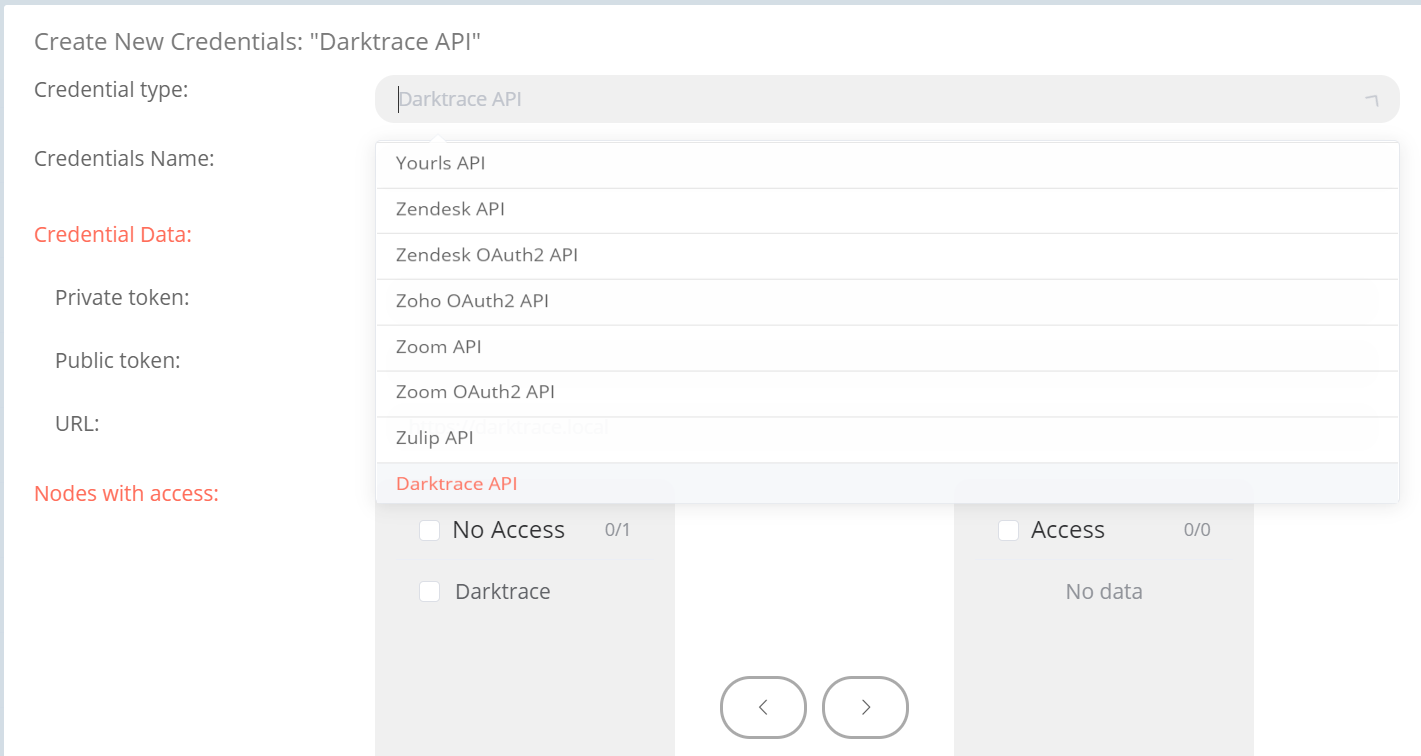This screenshot has height=756, width=1421.
Task: Choose Zoom OAuth2 API option
Action: (887, 394)
